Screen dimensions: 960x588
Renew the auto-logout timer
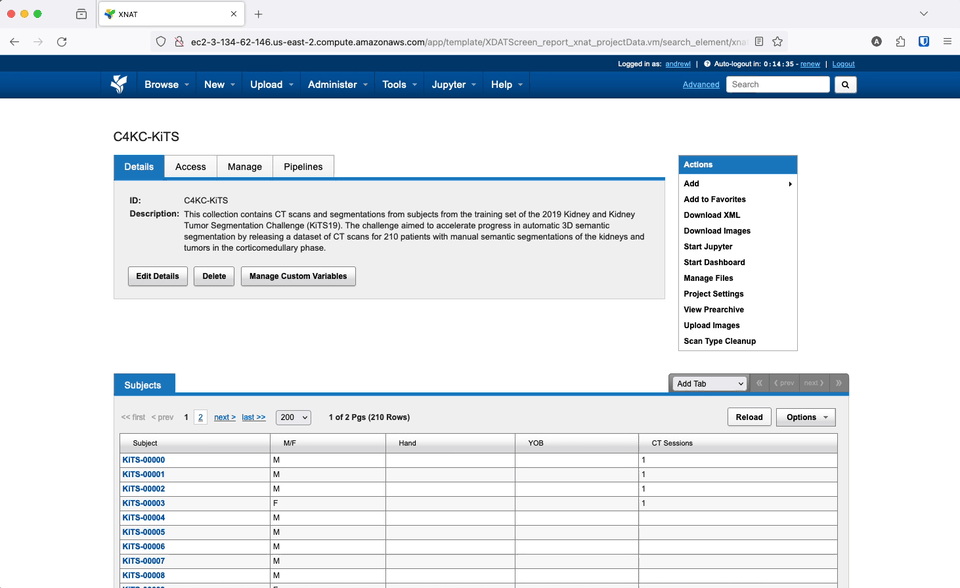tap(810, 64)
